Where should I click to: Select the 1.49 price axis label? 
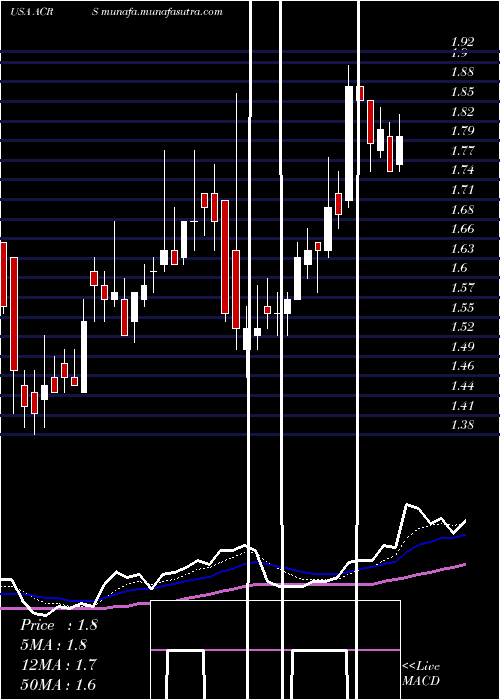coord(462,346)
